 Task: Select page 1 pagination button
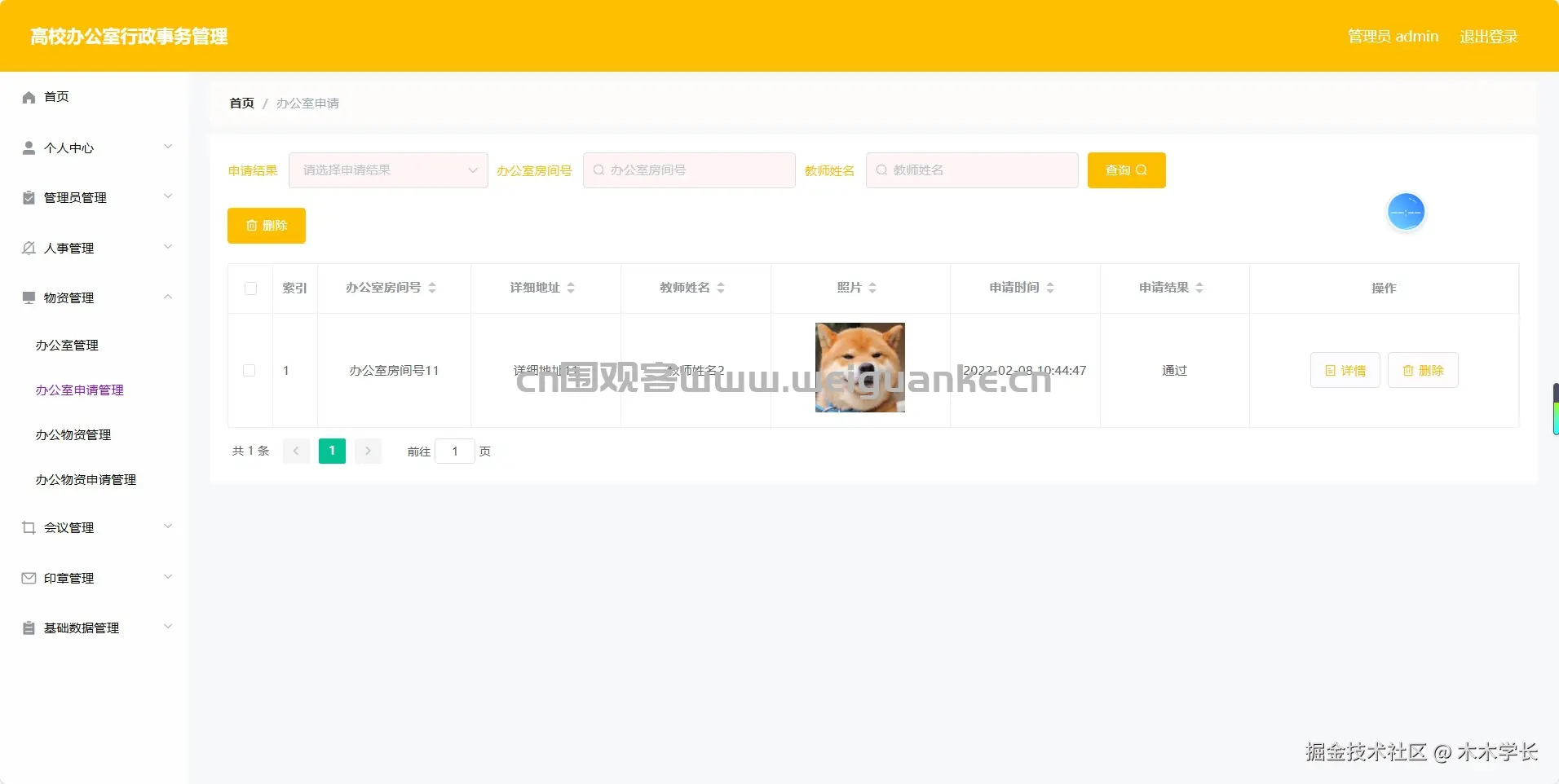[332, 451]
